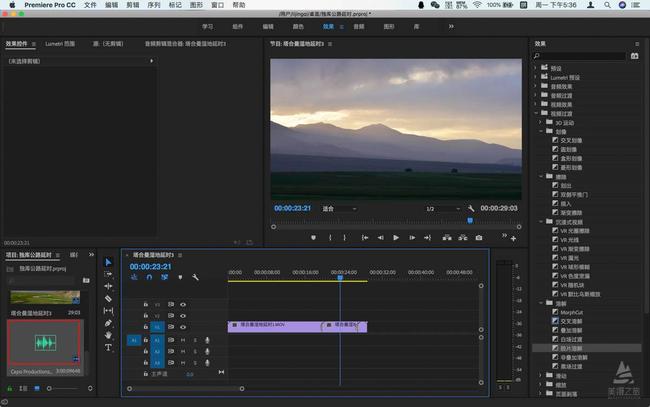The image size is (650, 407).
Task: Toggle V1 track targeting button
Action: coord(157,327)
